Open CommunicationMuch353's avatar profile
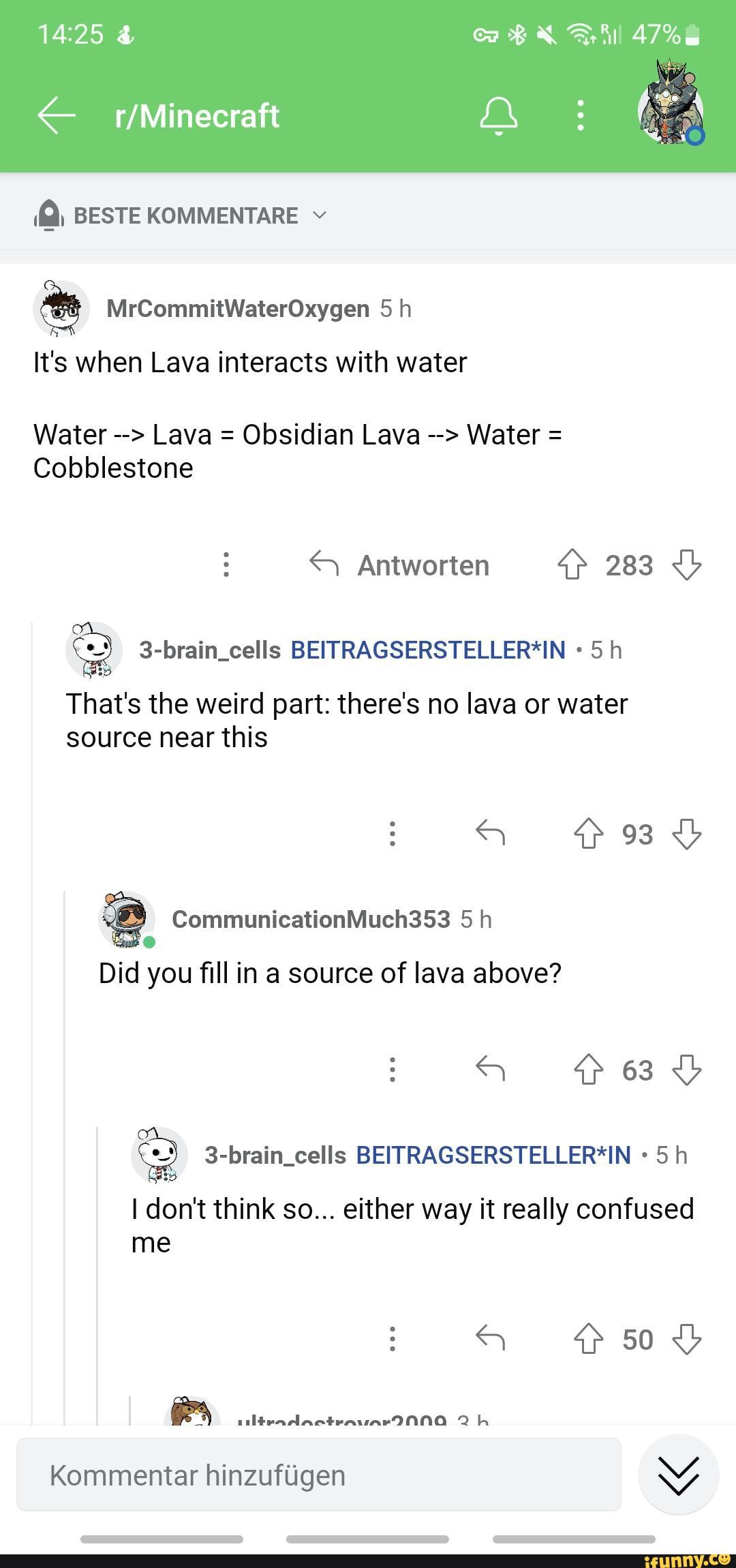 point(127,919)
